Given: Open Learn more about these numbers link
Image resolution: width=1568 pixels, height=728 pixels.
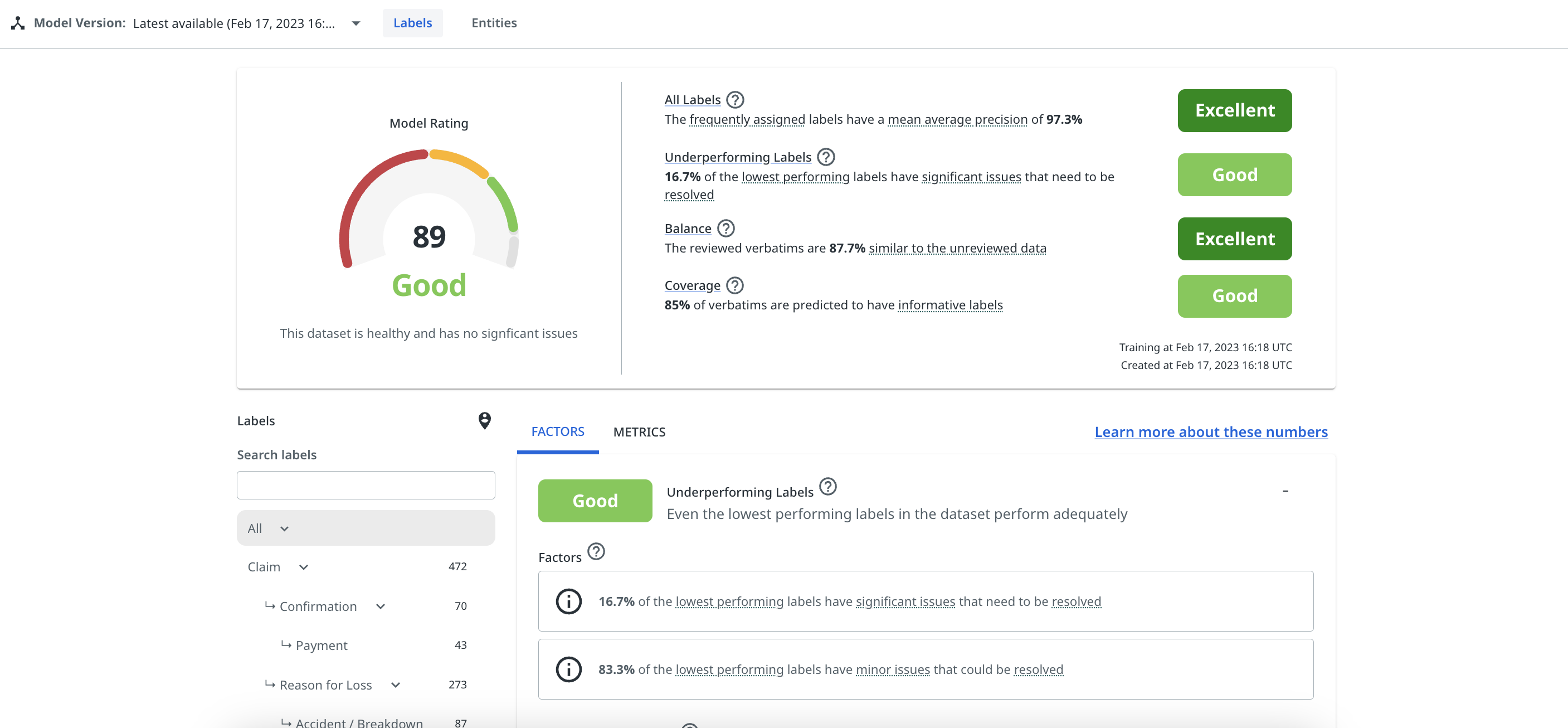Looking at the screenshot, I should (x=1210, y=431).
